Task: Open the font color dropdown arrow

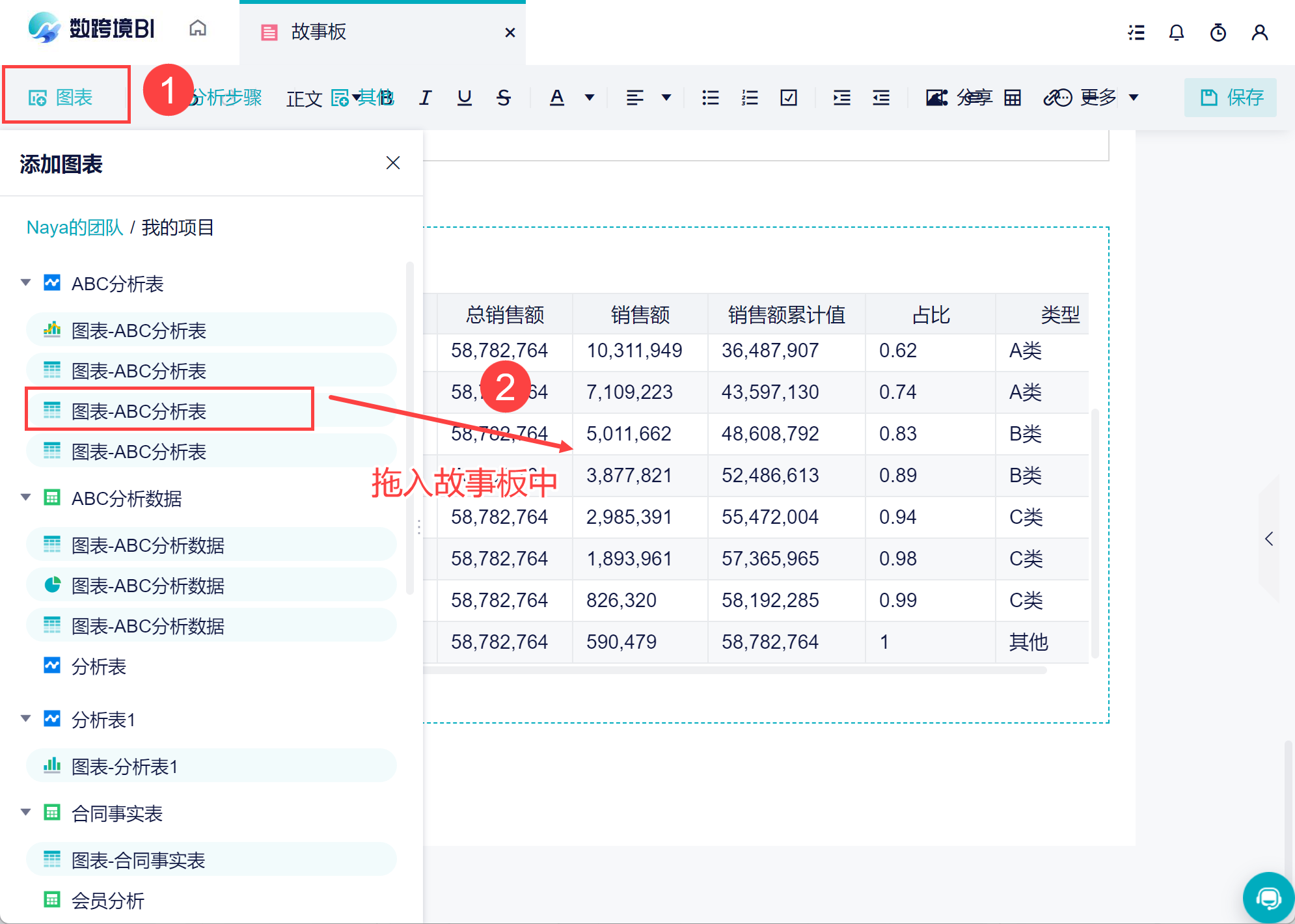Action: (590, 98)
